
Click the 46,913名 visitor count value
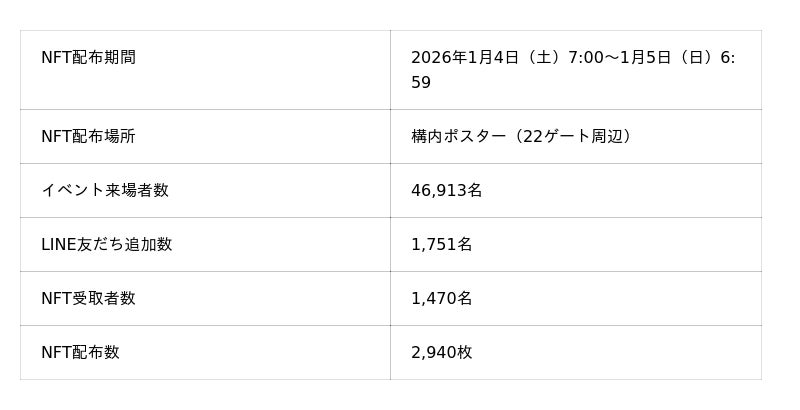click(446, 191)
